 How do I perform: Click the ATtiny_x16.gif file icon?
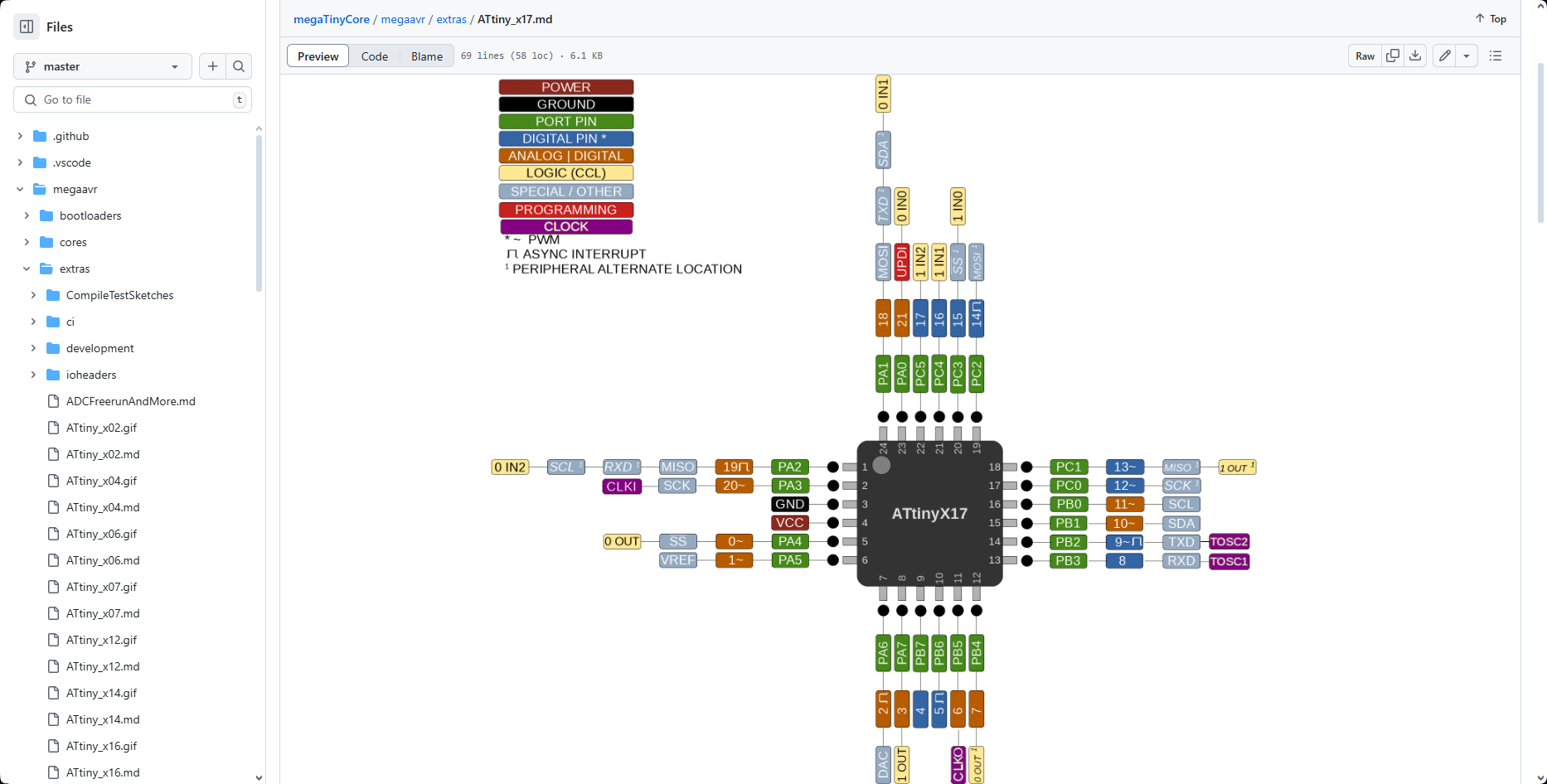coord(53,746)
